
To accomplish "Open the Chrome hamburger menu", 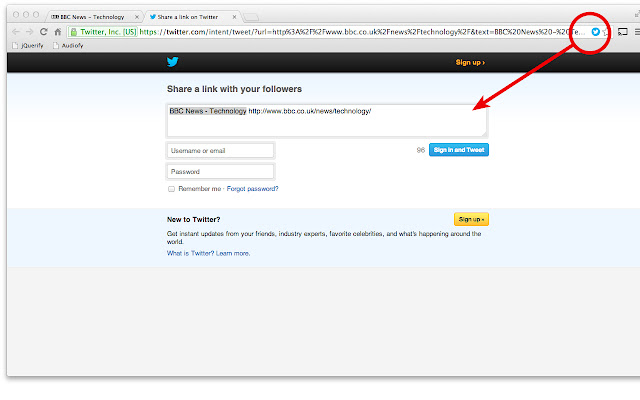I will click(637, 31).
